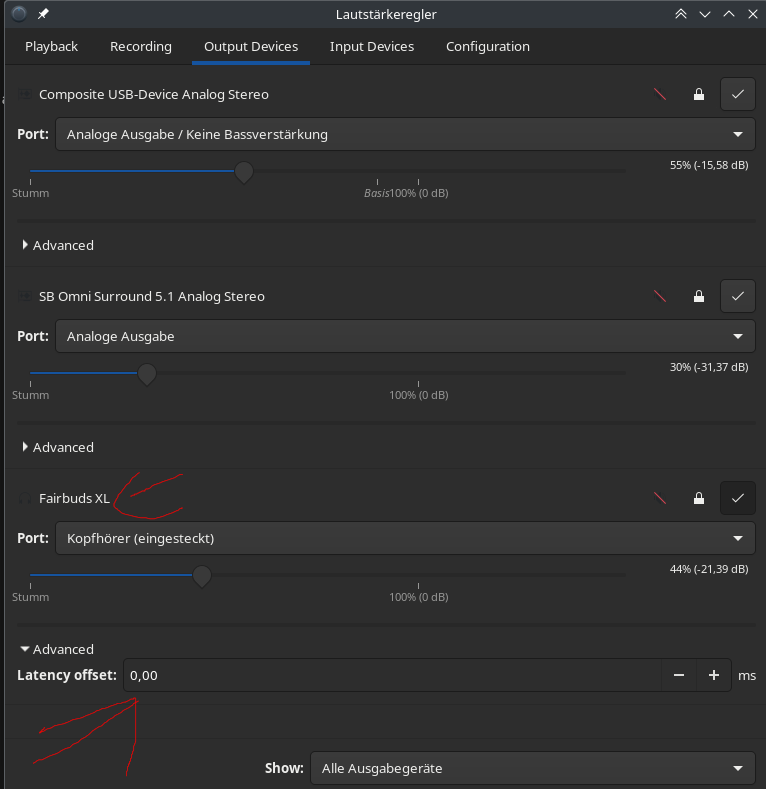Viewport: 766px width, 789px height.
Task: Click the Lautstärkeregler window title
Action: pos(386,14)
